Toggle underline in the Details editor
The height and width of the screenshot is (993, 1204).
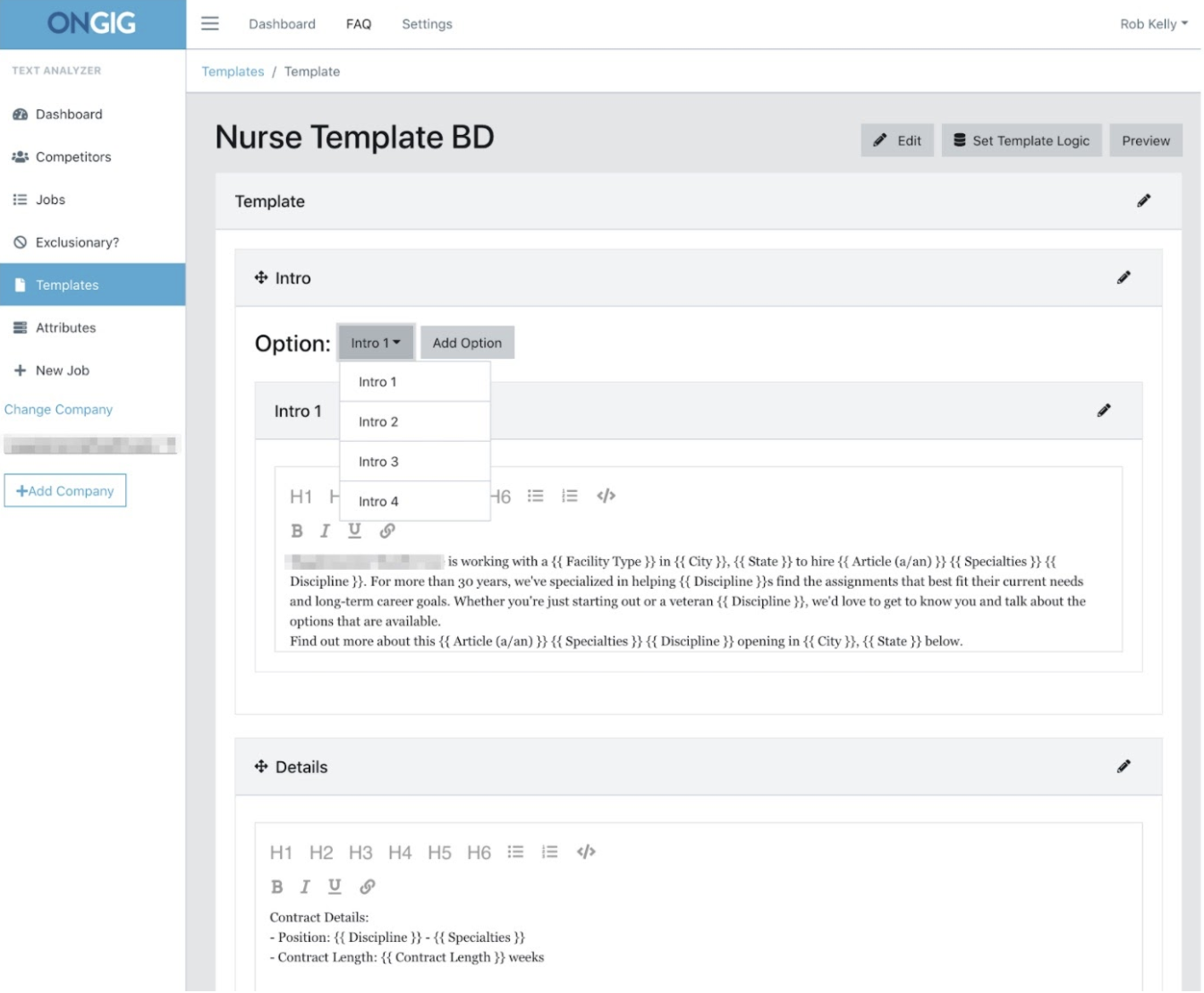tap(335, 887)
